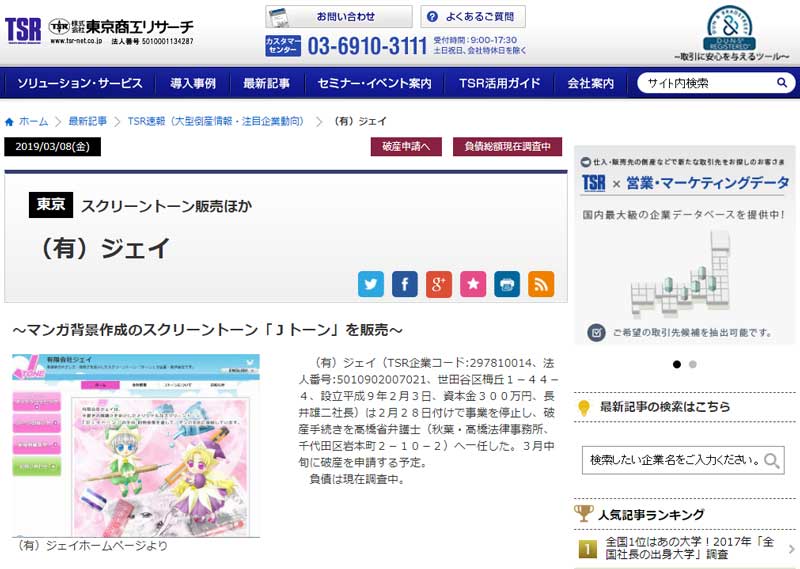Click the search magnifier beside company name field
Viewport: 800px width, 569px height.
pos(773,461)
